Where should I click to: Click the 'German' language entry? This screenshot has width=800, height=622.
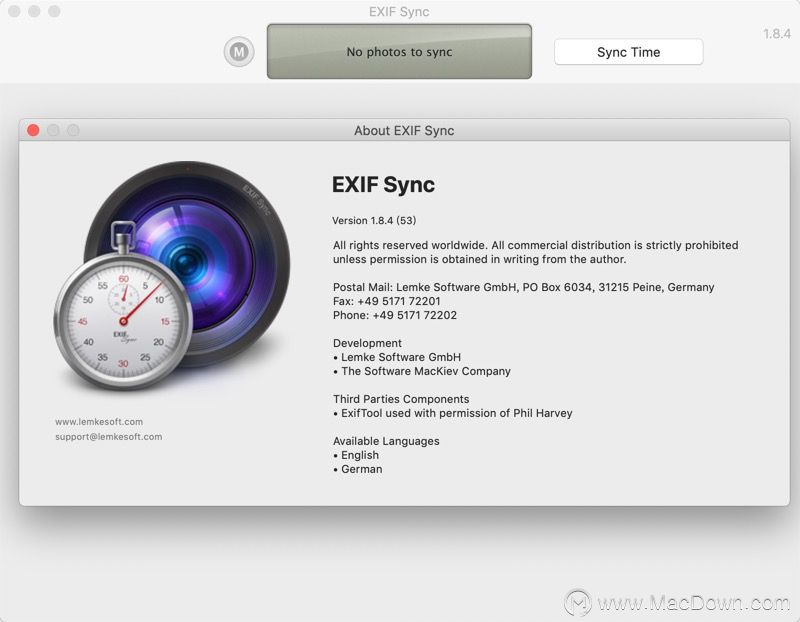(358, 469)
